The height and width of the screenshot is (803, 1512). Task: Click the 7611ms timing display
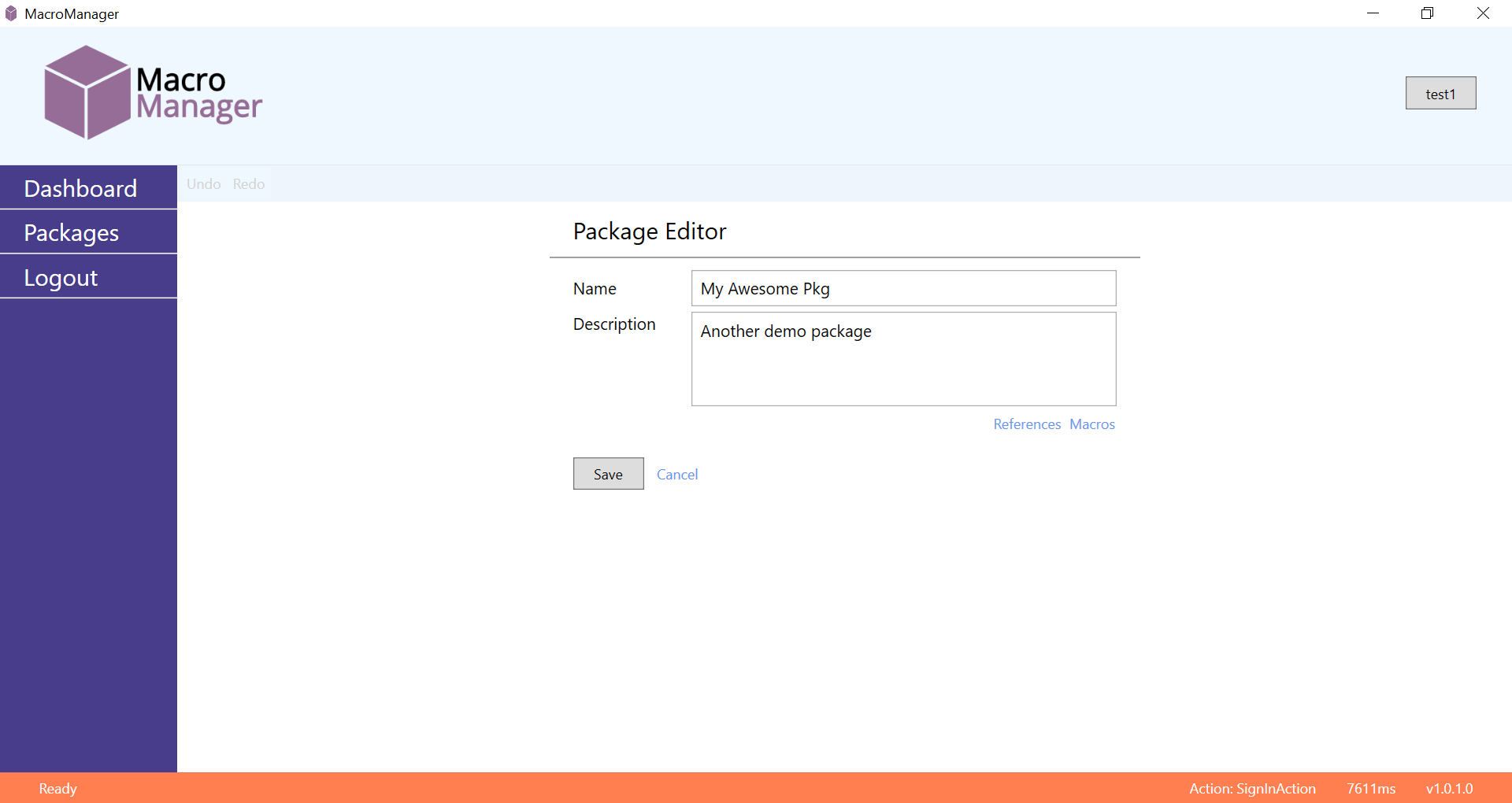point(1370,787)
